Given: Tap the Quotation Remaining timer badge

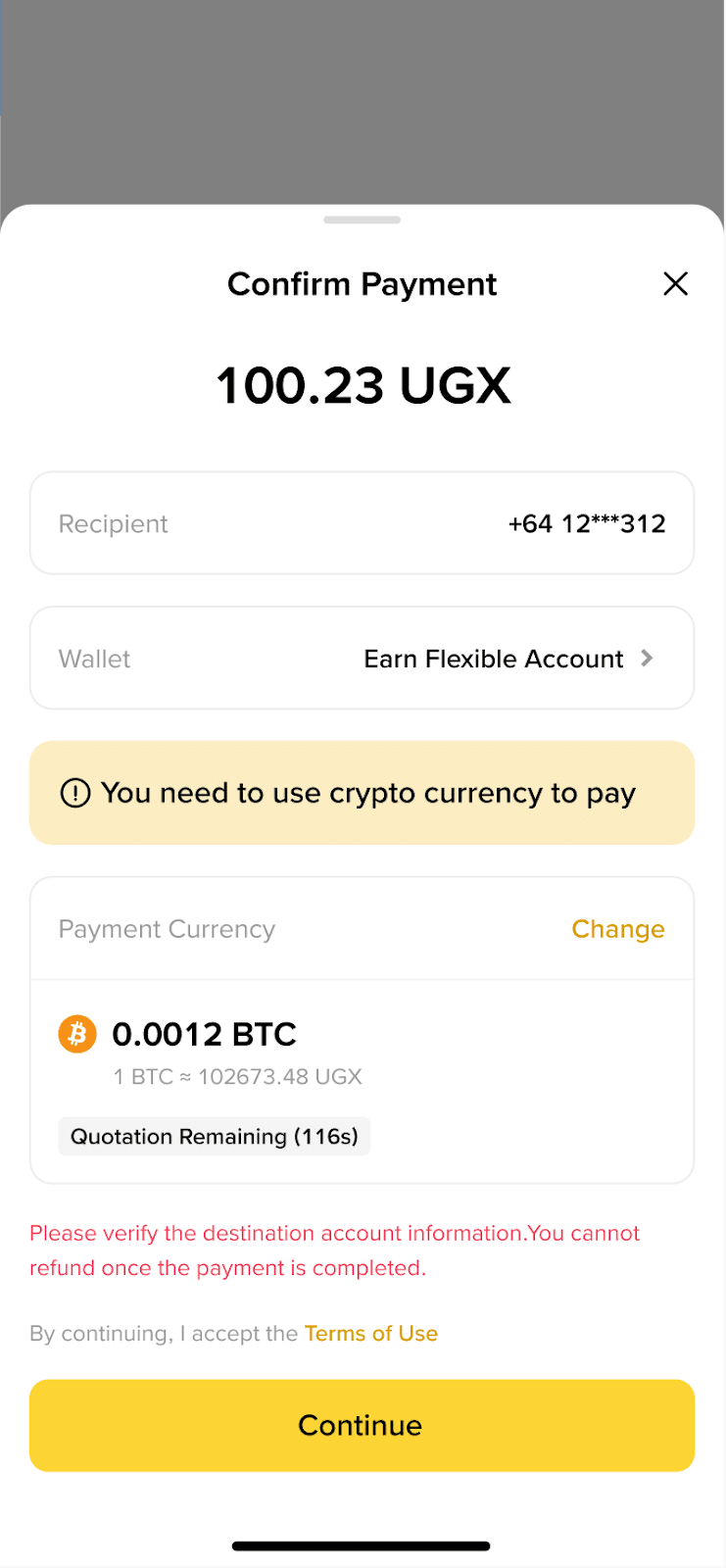Looking at the screenshot, I should click(215, 1137).
